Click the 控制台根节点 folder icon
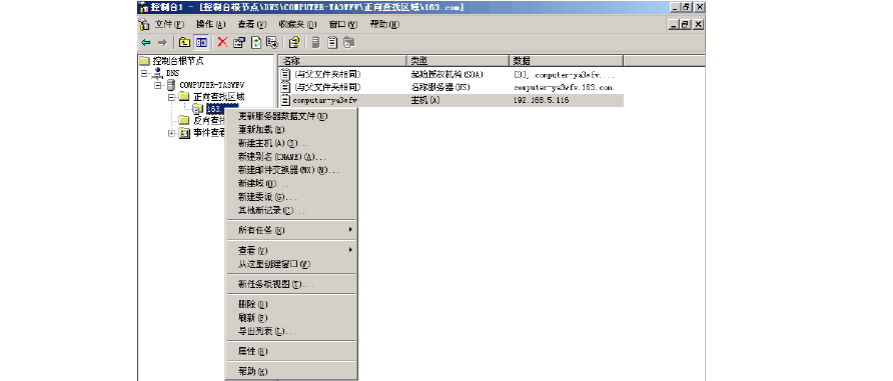Viewport: 893px width, 381px height. pos(145,60)
